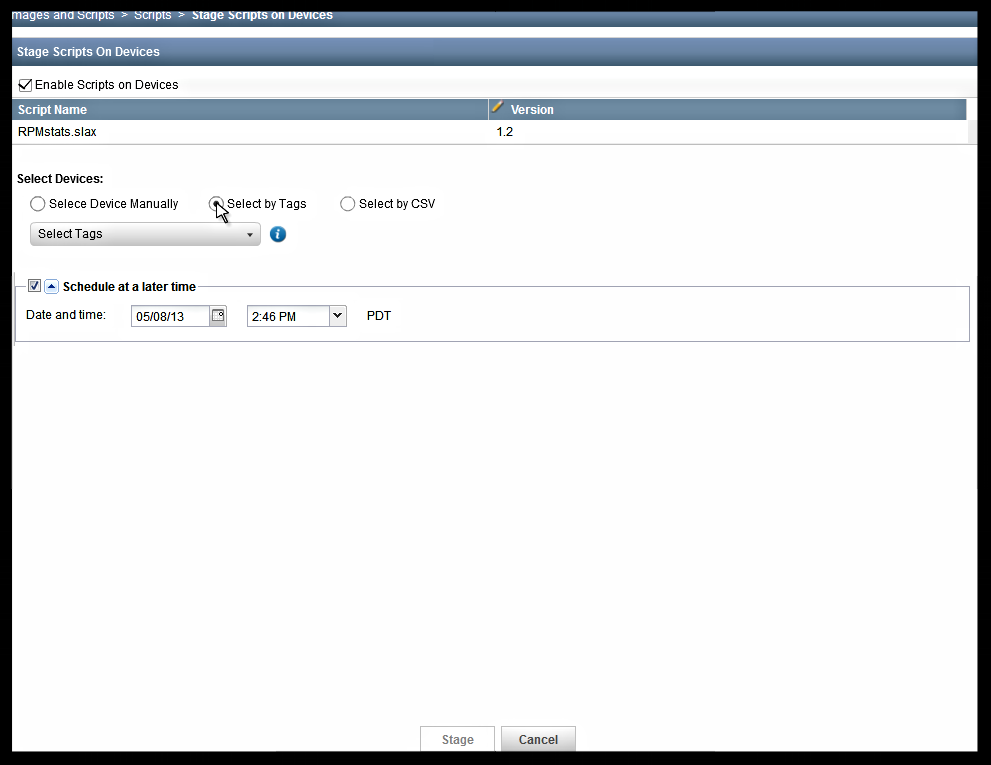Toggle Enable Scripts on Devices checkbox

click(25, 85)
